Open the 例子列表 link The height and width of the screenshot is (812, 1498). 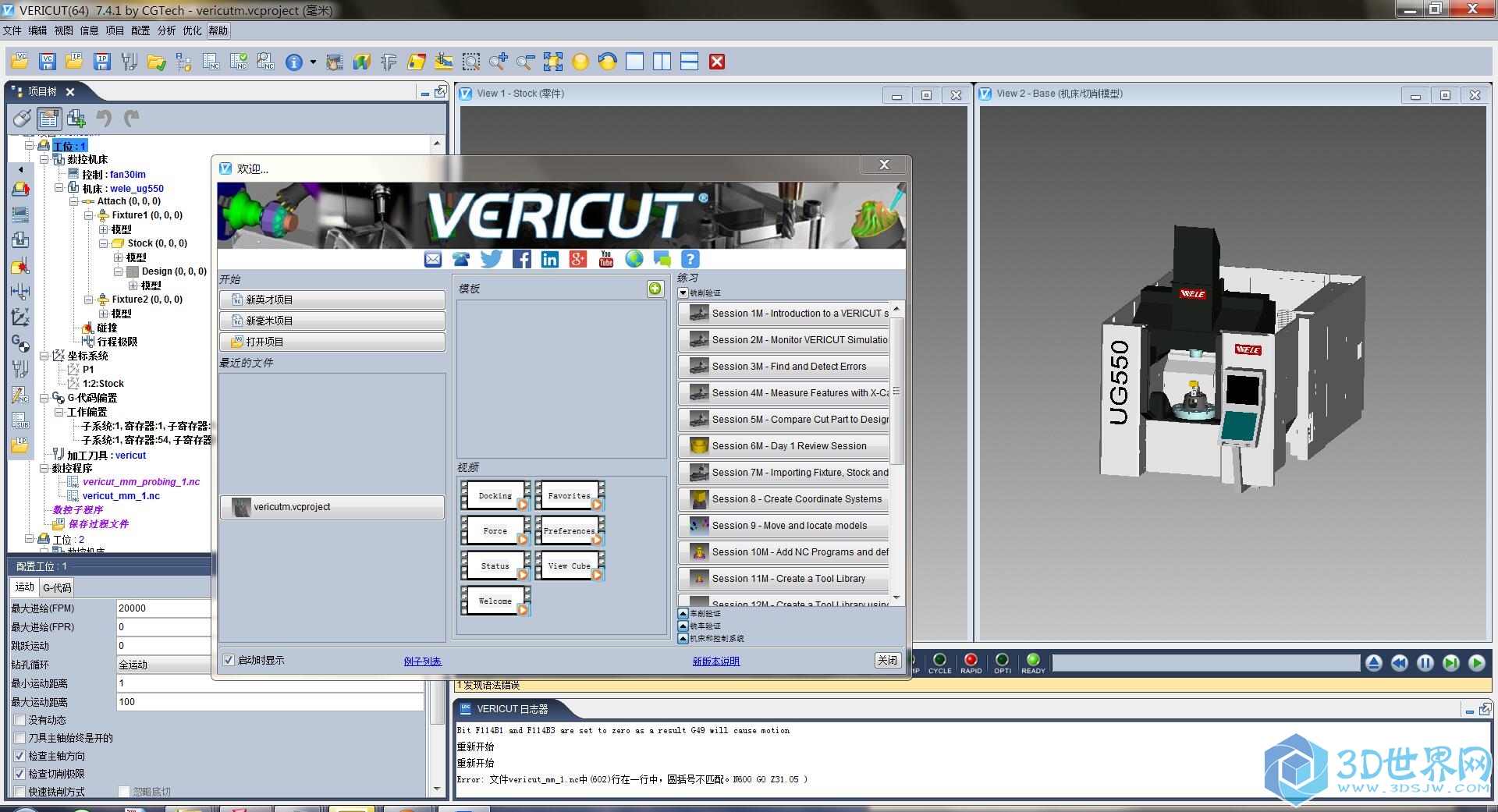[x=423, y=661]
